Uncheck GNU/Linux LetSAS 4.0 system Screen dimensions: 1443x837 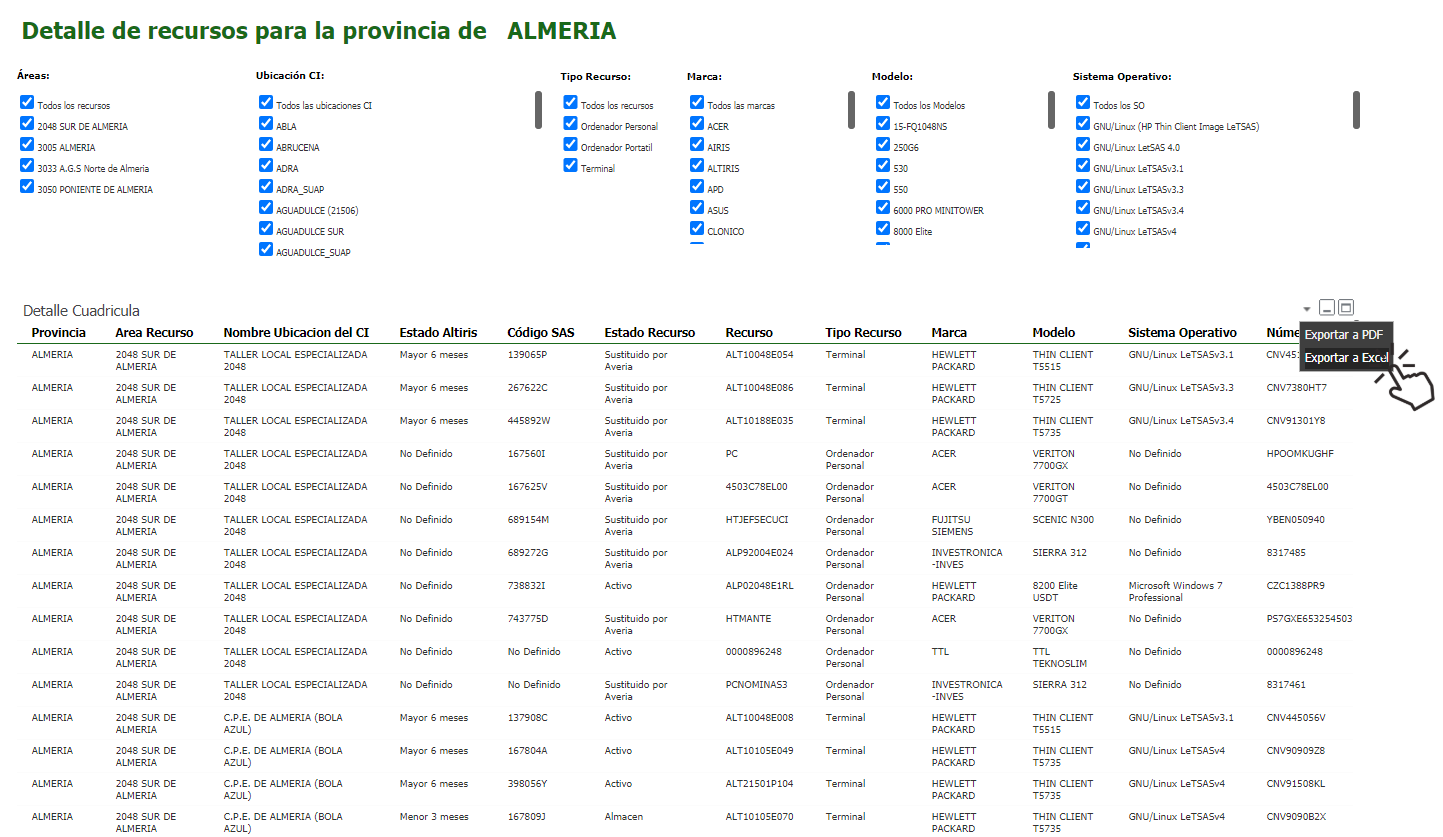pyautogui.click(x=1083, y=144)
